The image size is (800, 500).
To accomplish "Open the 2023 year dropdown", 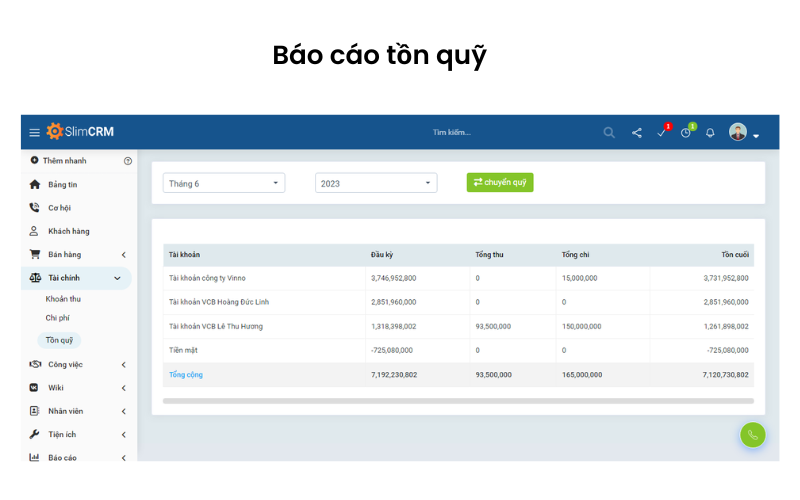I will [x=376, y=183].
